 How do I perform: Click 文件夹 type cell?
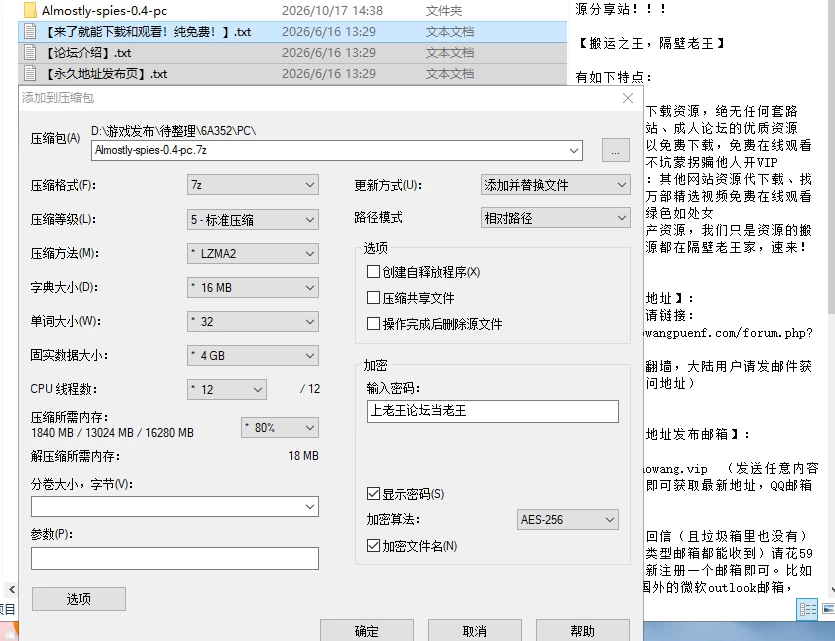(444, 11)
